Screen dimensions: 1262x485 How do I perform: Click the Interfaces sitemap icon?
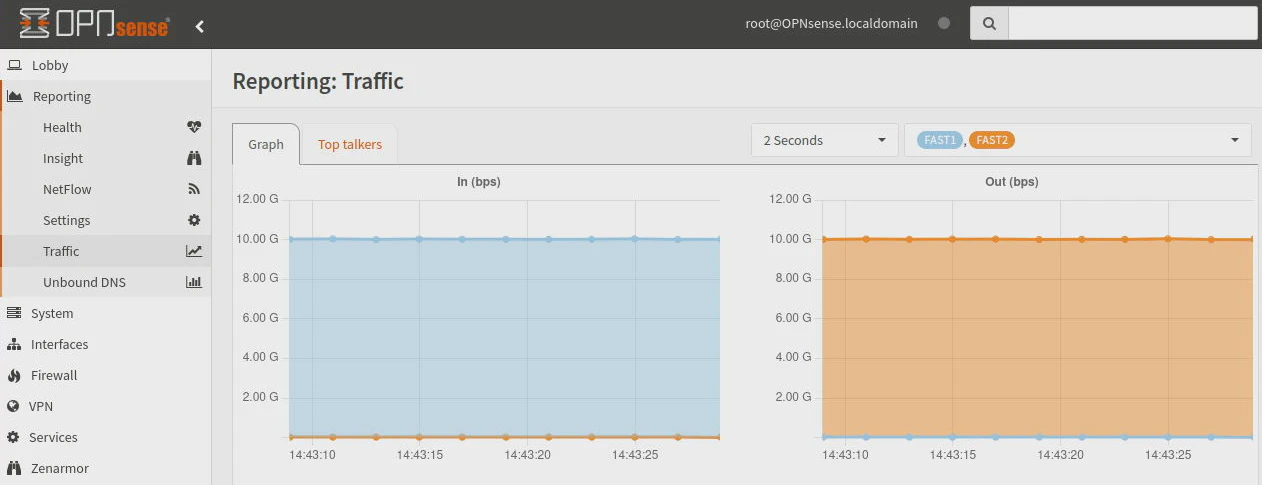[14, 344]
